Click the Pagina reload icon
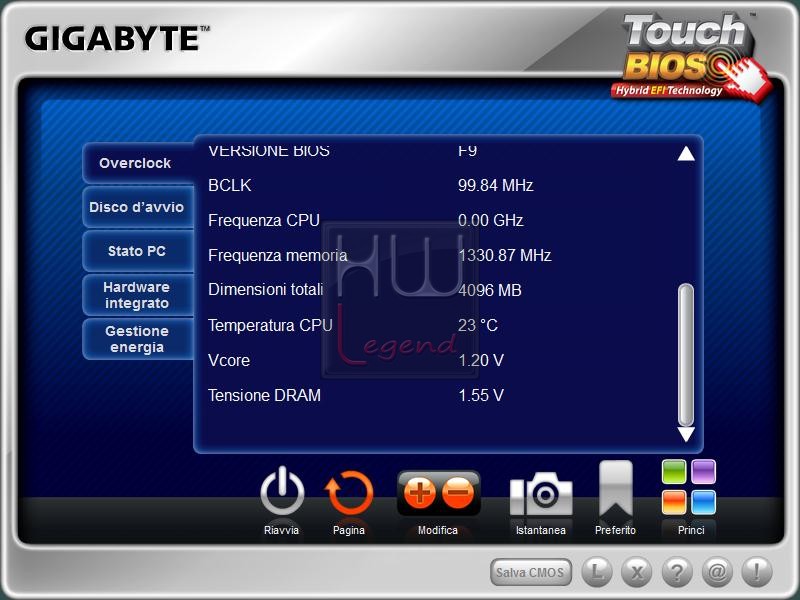 pos(349,493)
